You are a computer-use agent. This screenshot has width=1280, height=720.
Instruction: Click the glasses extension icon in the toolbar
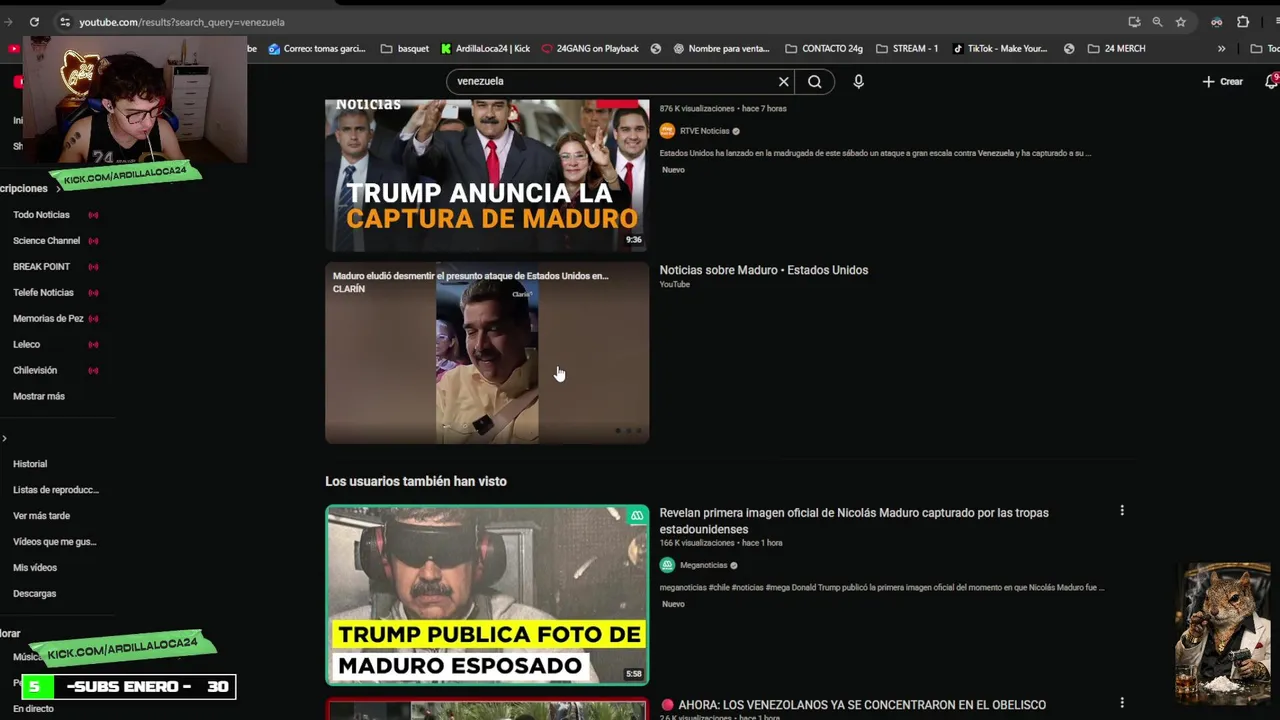tap(1216, 22)
